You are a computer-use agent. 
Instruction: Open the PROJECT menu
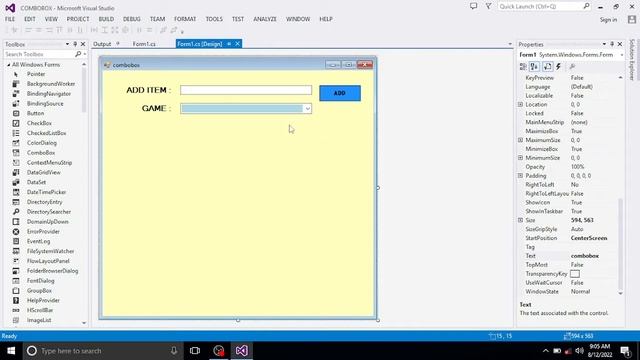pyautogui.click(x=78, y=19)
